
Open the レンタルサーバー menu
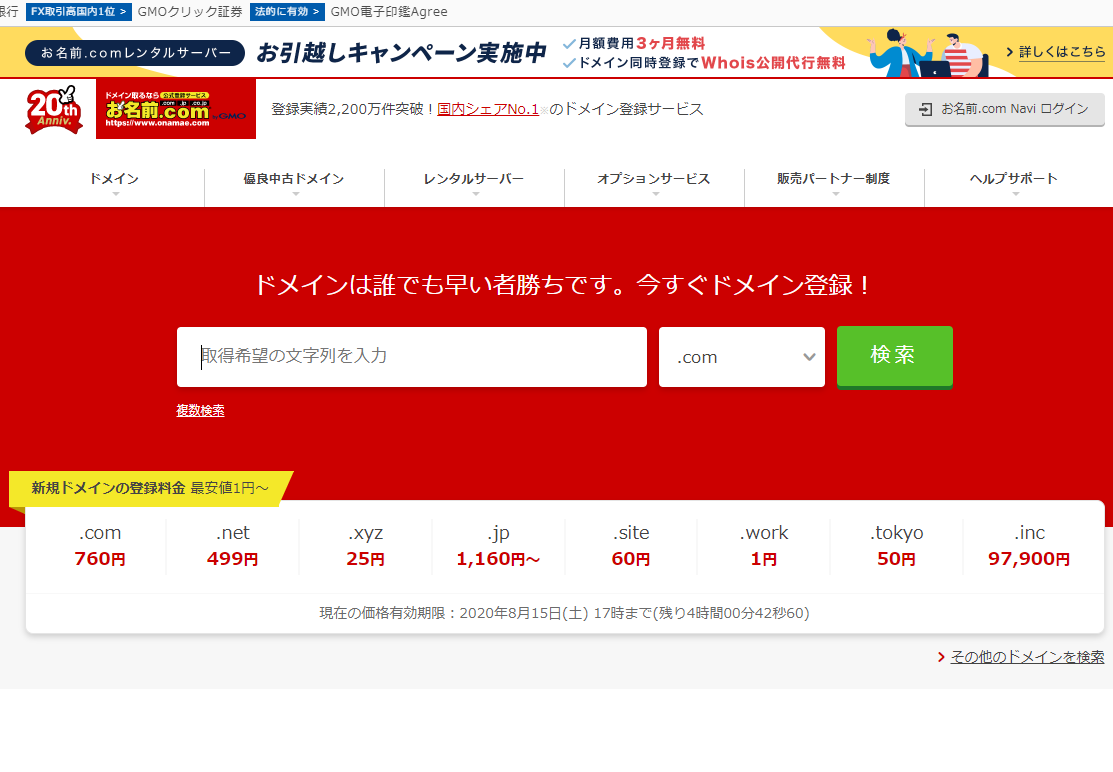point(474,179)
